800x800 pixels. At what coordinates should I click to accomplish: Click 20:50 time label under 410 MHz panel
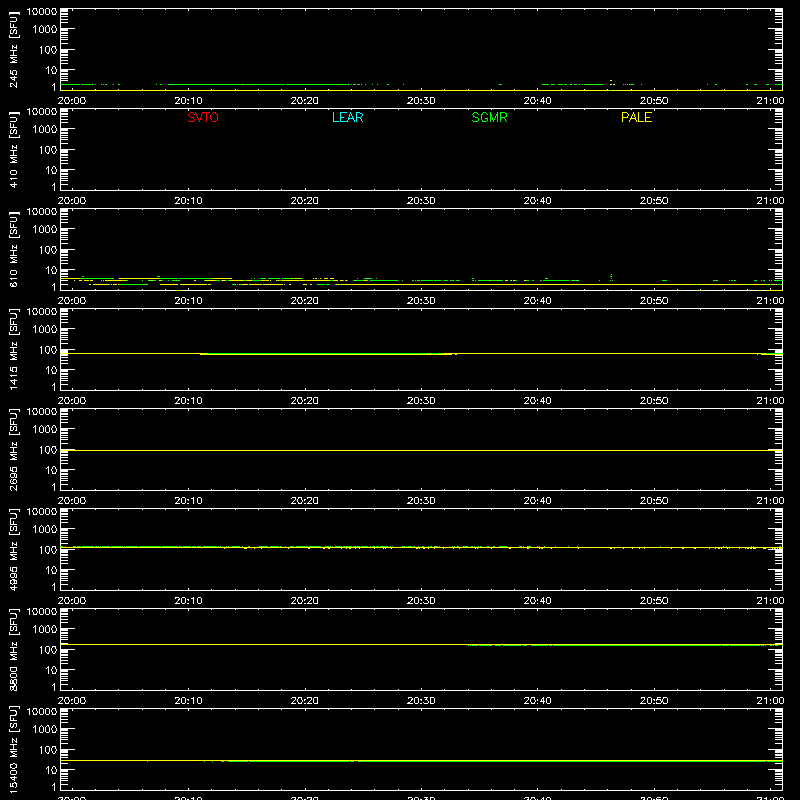point(654,201)
